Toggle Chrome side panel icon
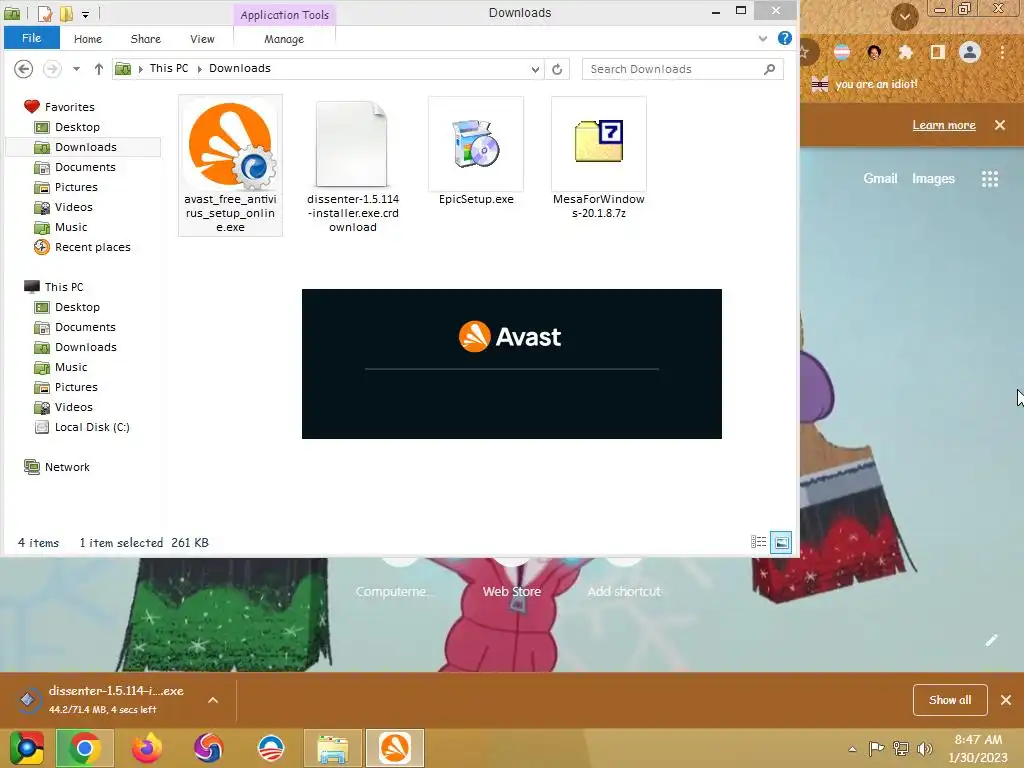1024x768 pixels. pos(938,52)
